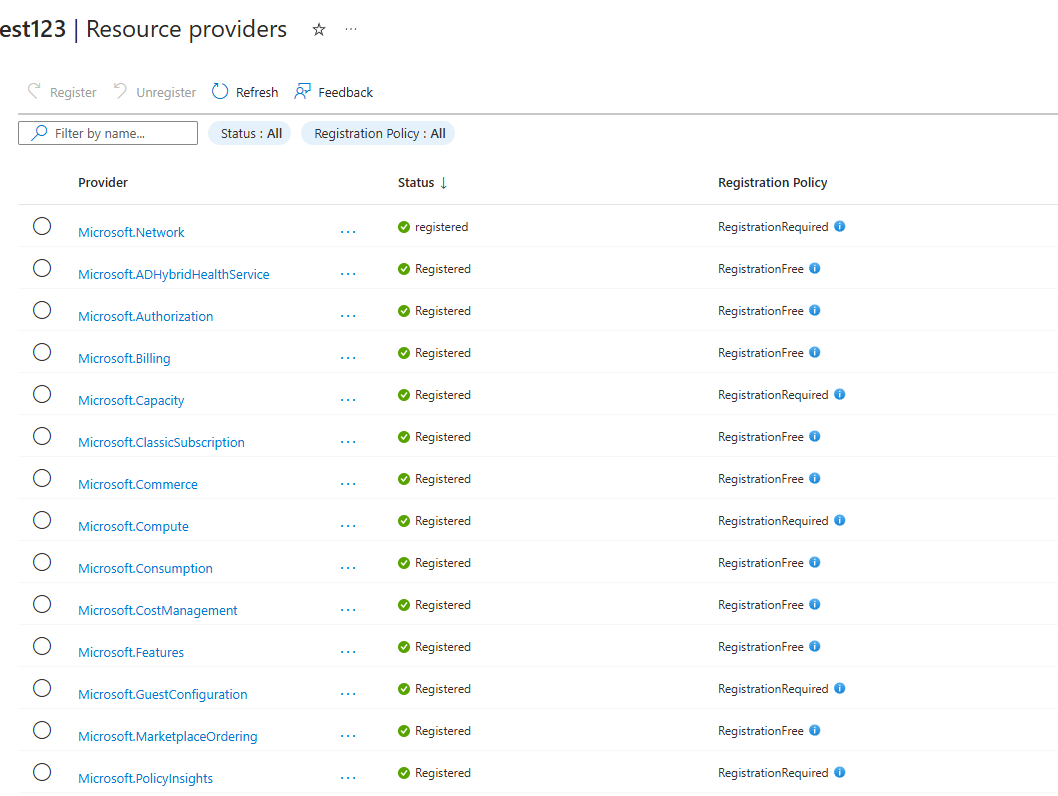Open the more options ellipsis next to title
Viewport: 1058px width, 796px height.
coord(351,29)
